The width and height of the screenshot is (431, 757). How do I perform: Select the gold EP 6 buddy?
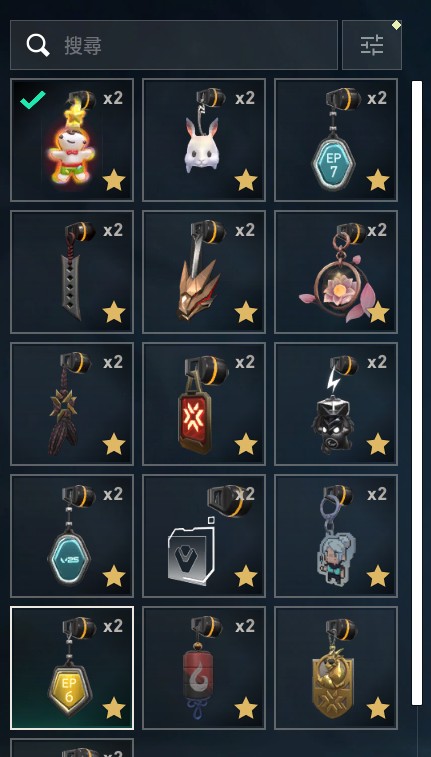click(72, 668)
